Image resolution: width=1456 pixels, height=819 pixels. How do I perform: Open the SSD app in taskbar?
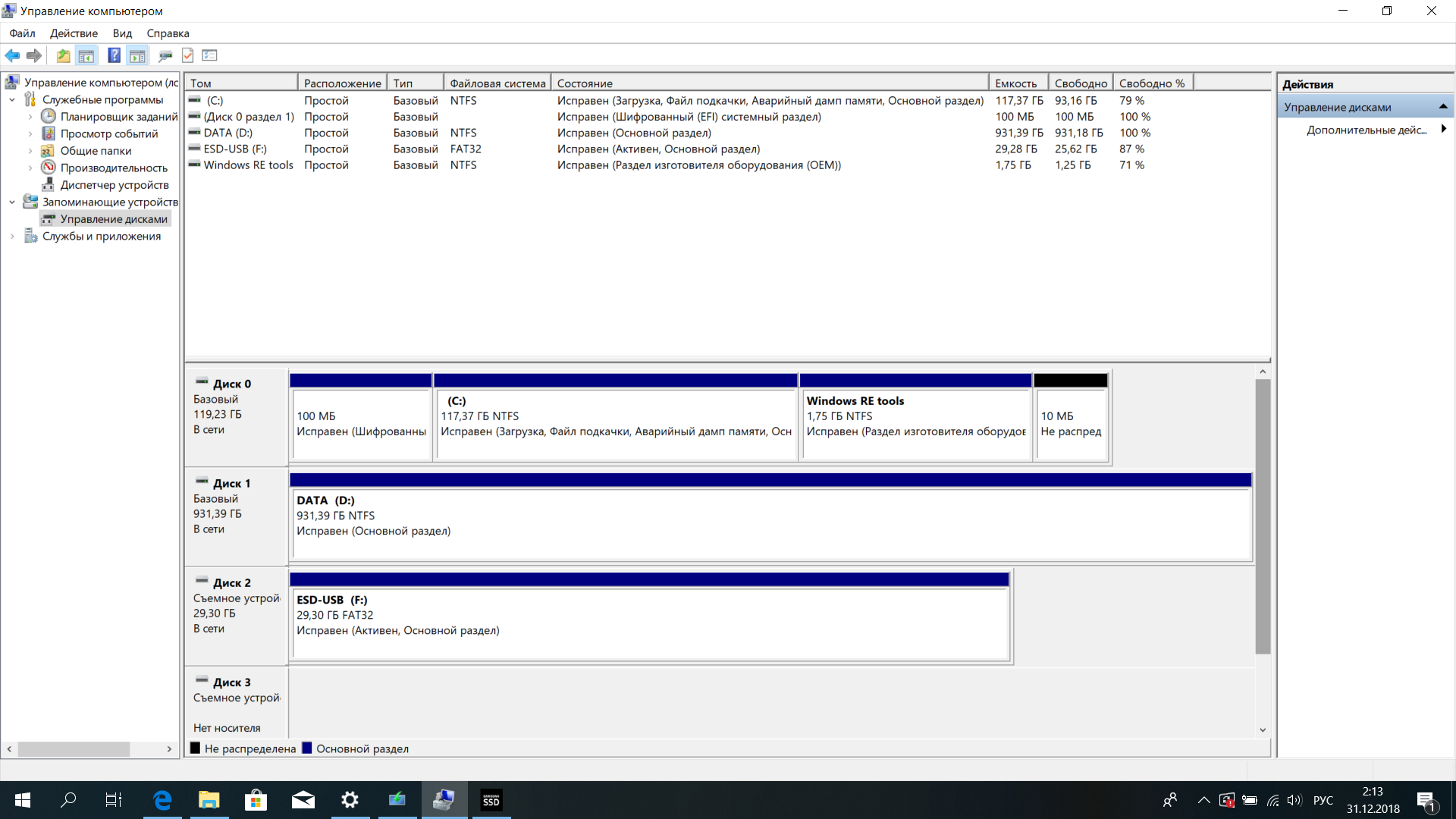(491, 800)
